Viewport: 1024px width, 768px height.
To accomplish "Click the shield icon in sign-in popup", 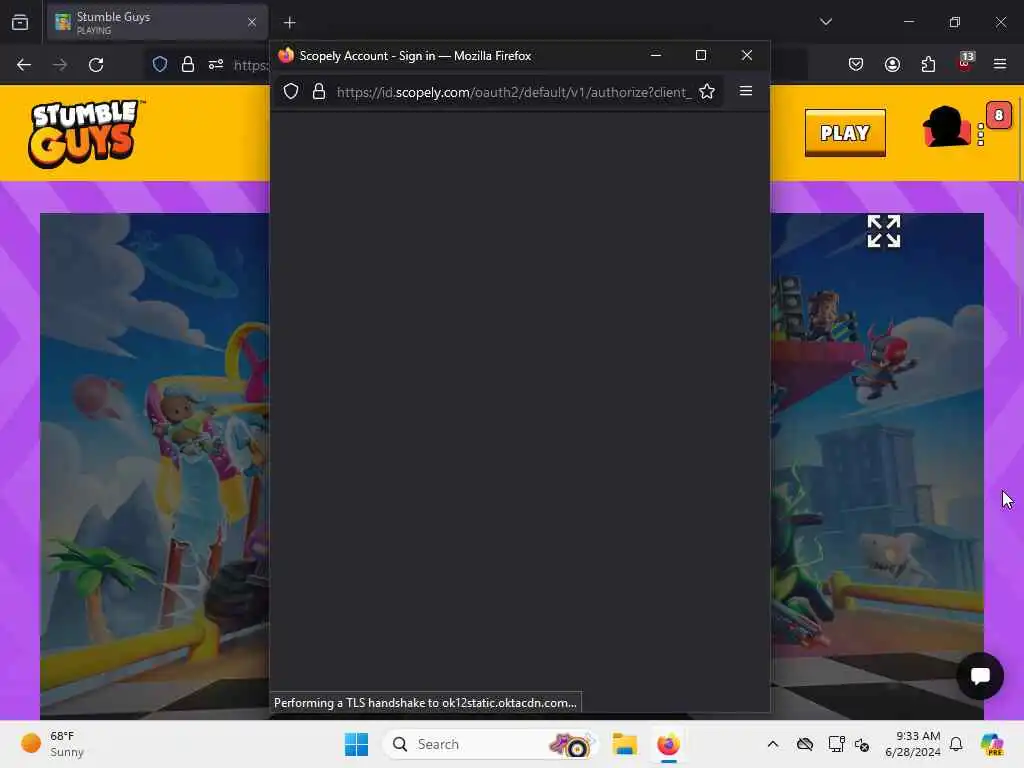I will pyautogui.click(x=291, y=91).
